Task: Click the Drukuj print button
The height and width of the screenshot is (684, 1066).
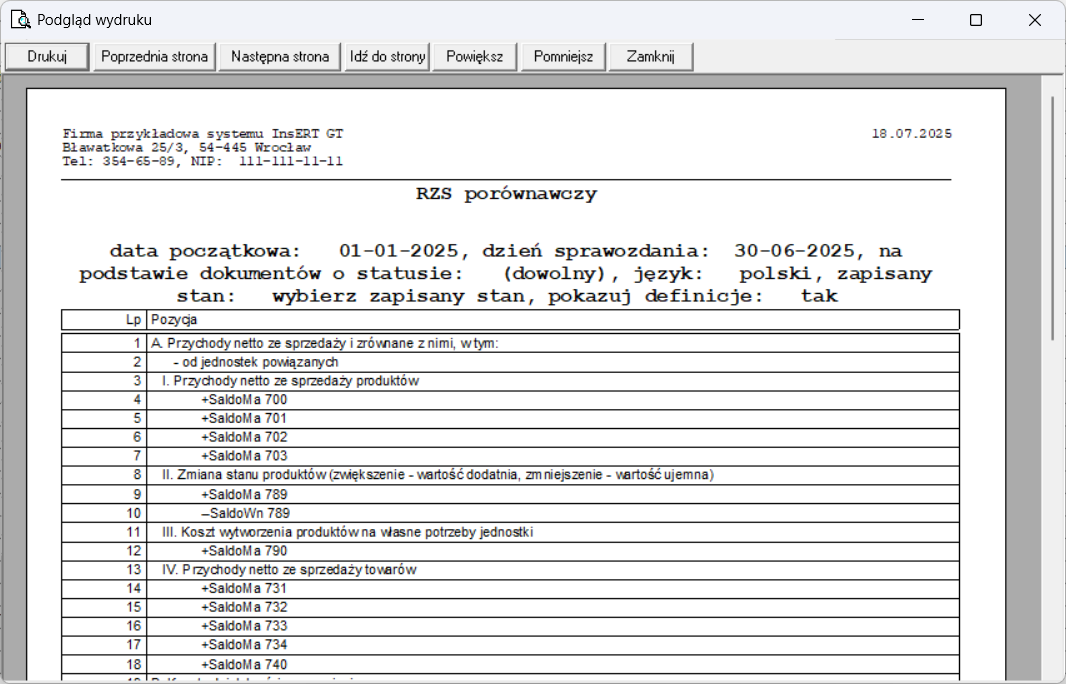Action: pyautogui.click(x=47, y=57)
